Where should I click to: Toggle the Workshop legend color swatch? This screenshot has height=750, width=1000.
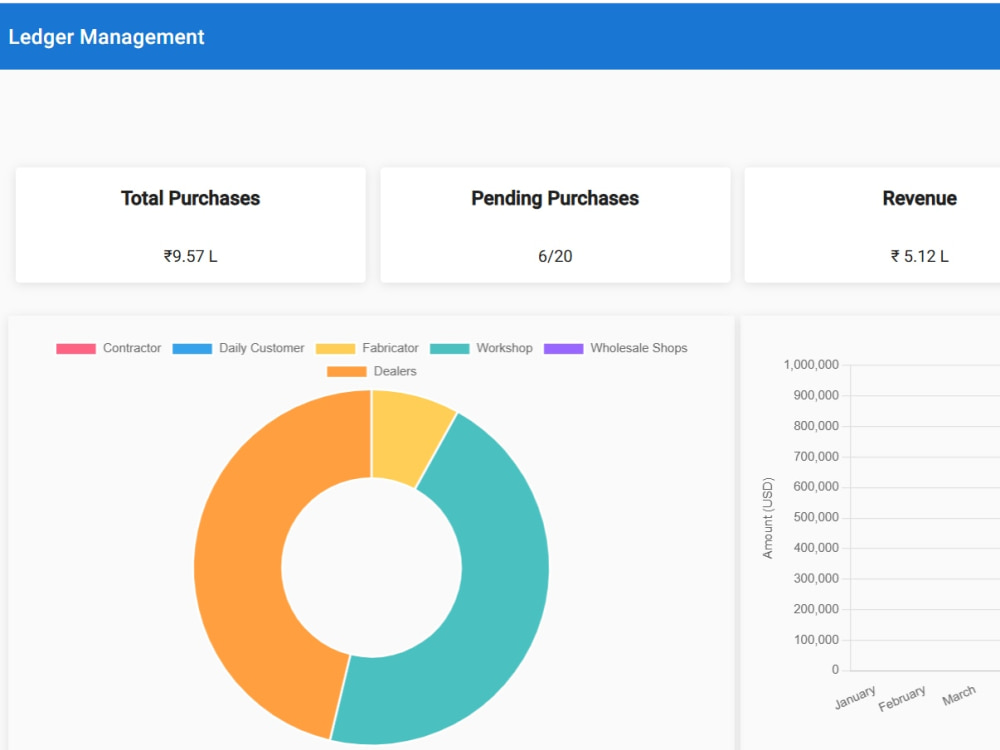(450, 348)
